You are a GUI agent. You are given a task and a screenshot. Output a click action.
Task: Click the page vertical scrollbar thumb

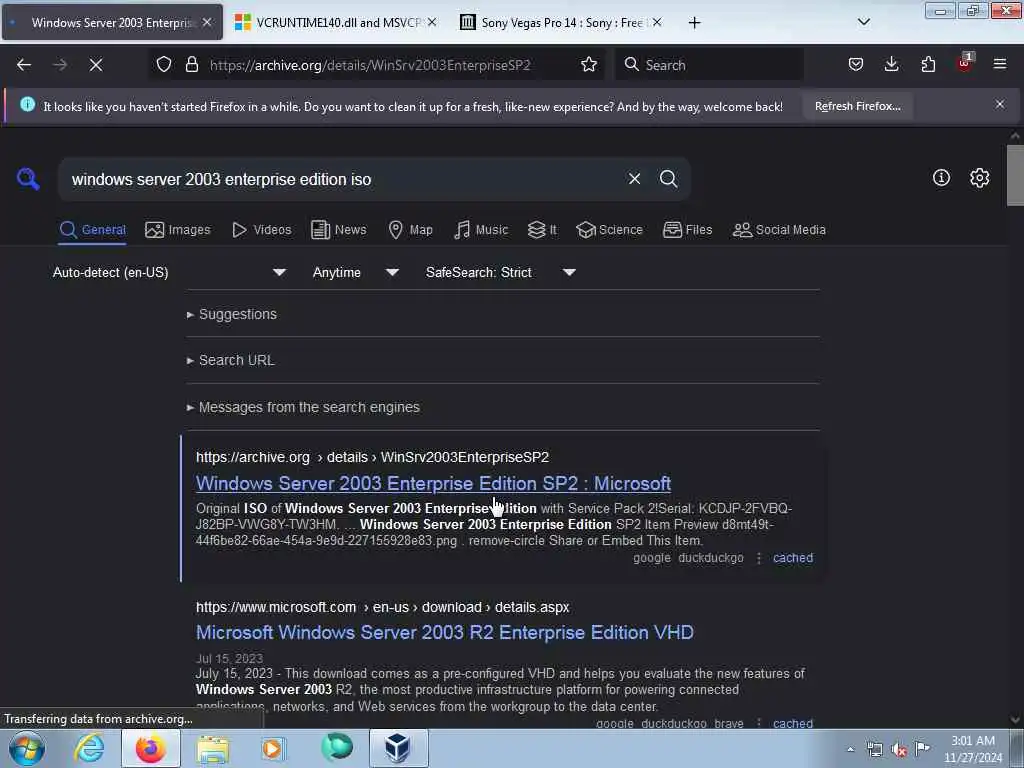pyautogui.click(x=1015, y=175)
